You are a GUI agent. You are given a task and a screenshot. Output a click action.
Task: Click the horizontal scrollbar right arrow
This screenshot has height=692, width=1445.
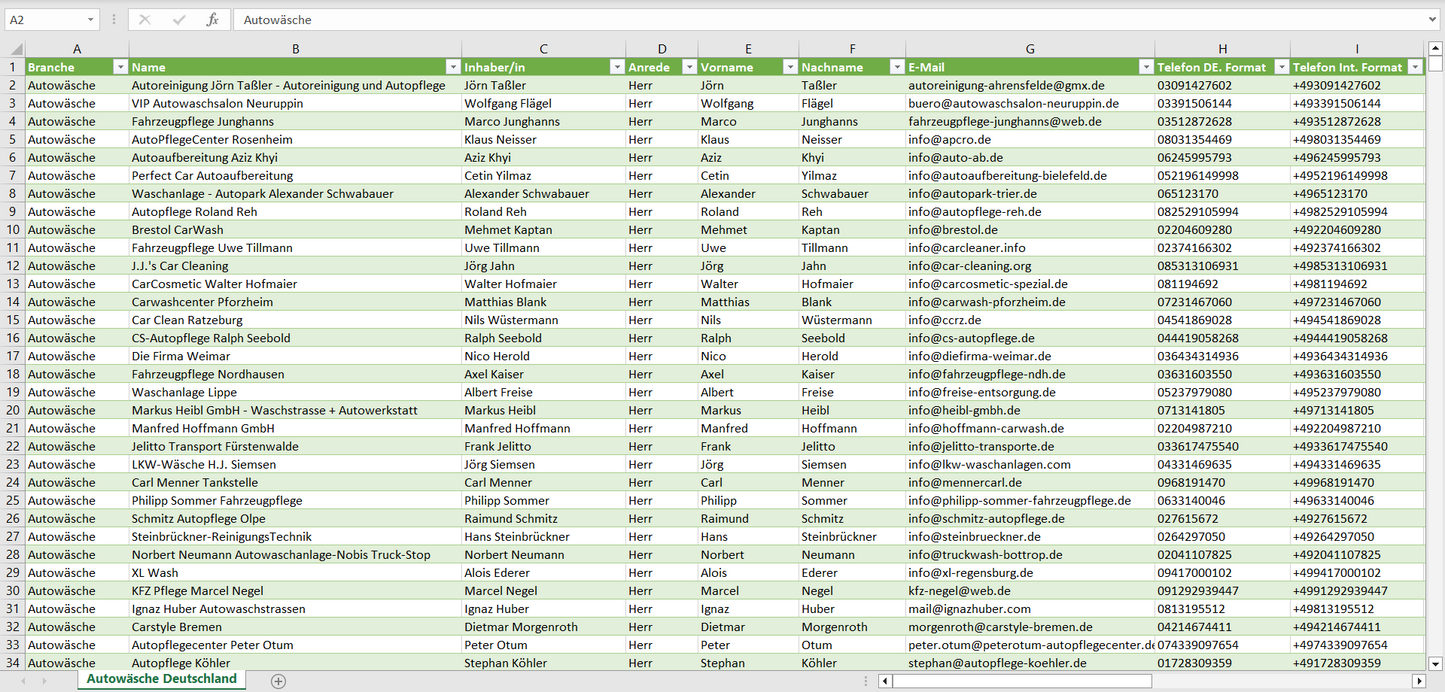coord(1417,681)
